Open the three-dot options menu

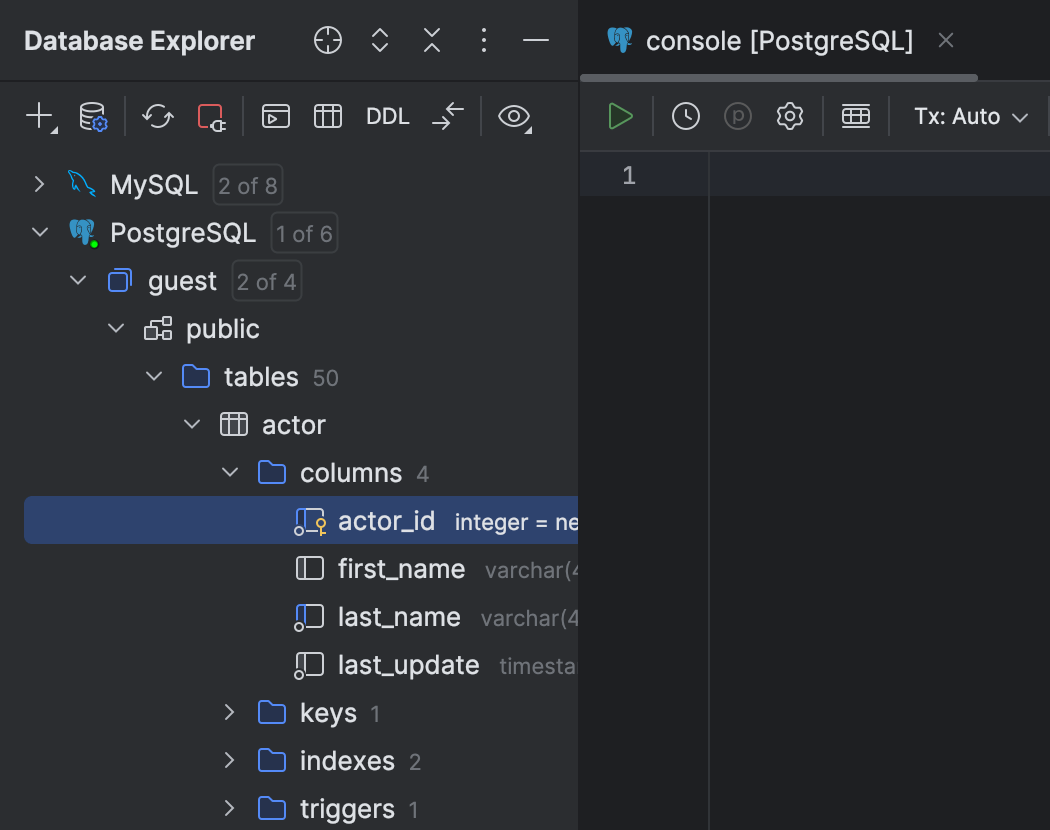pyautogui.click(x=484, y=40)
